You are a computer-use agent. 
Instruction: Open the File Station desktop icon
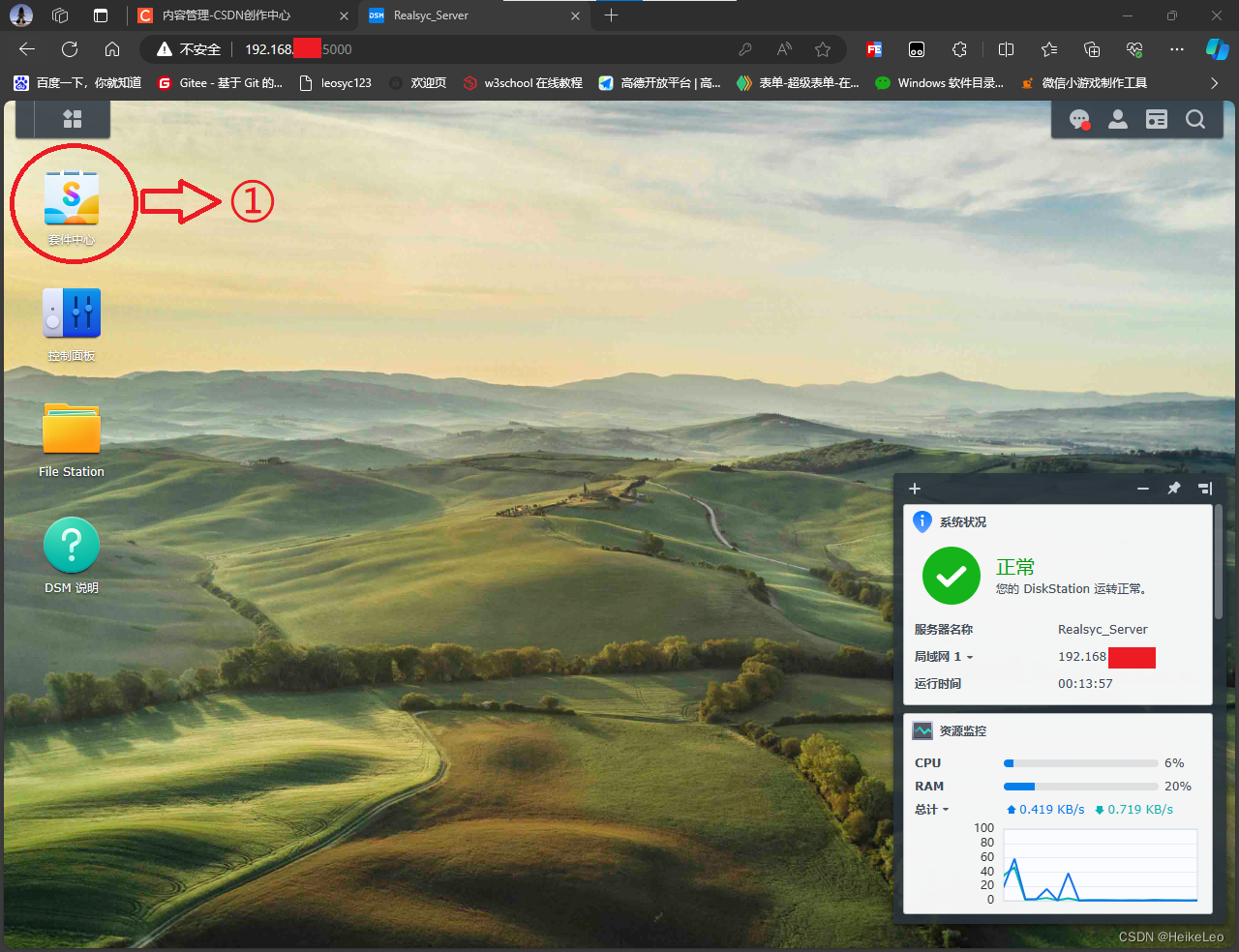[x=72, y=429]
